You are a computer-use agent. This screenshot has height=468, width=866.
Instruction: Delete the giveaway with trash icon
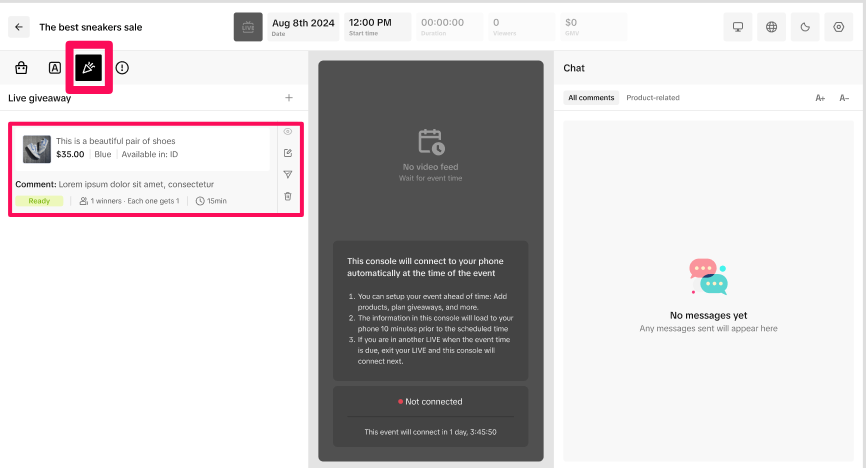click(x=288, y=196)
